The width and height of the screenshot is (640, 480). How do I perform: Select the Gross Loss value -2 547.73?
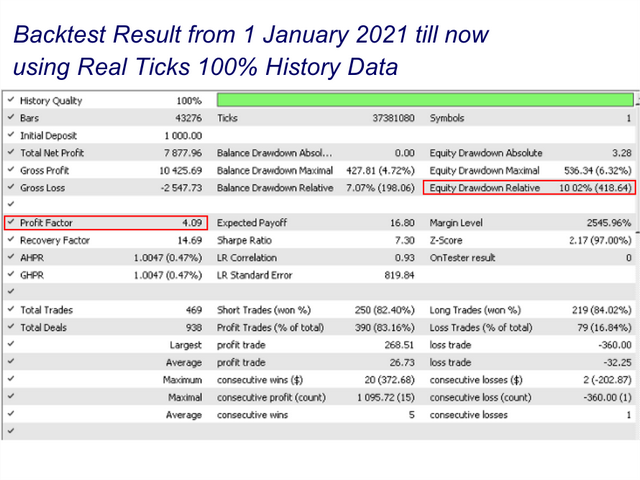181,188
